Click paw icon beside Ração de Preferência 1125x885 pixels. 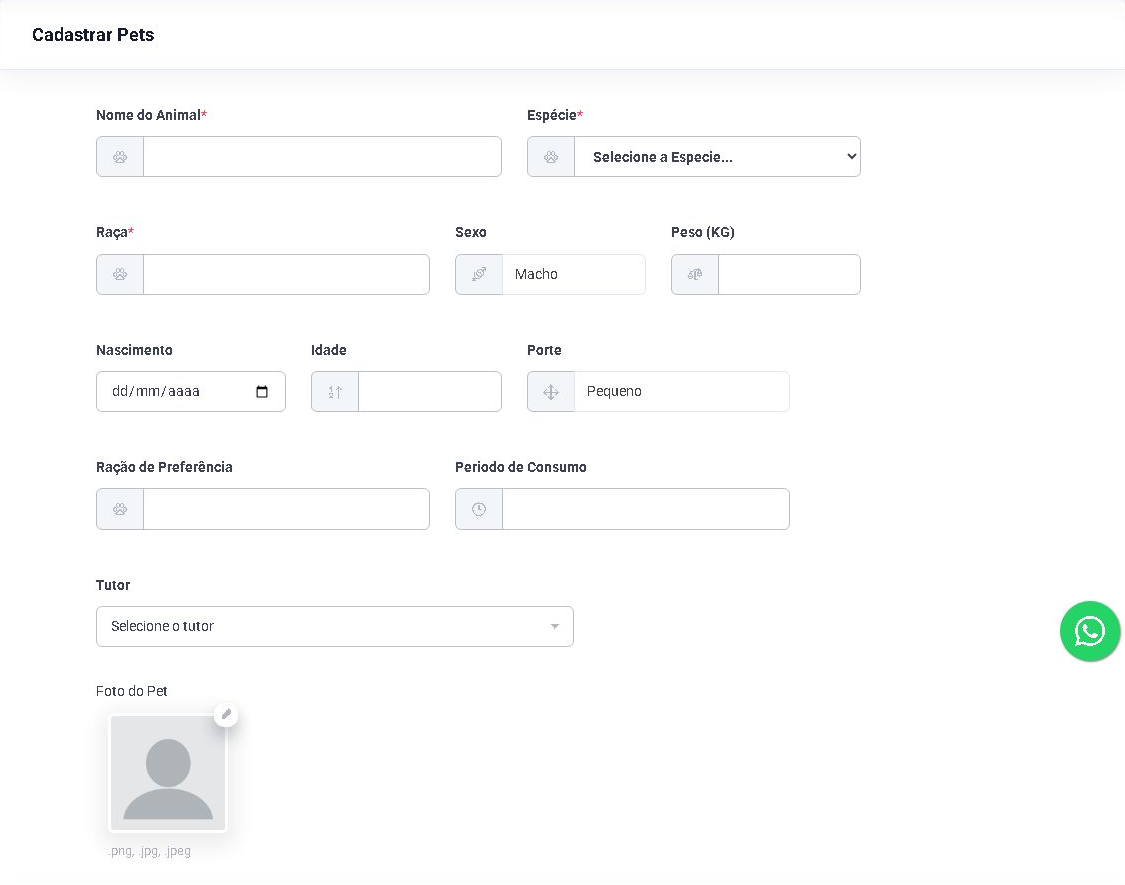120,509
